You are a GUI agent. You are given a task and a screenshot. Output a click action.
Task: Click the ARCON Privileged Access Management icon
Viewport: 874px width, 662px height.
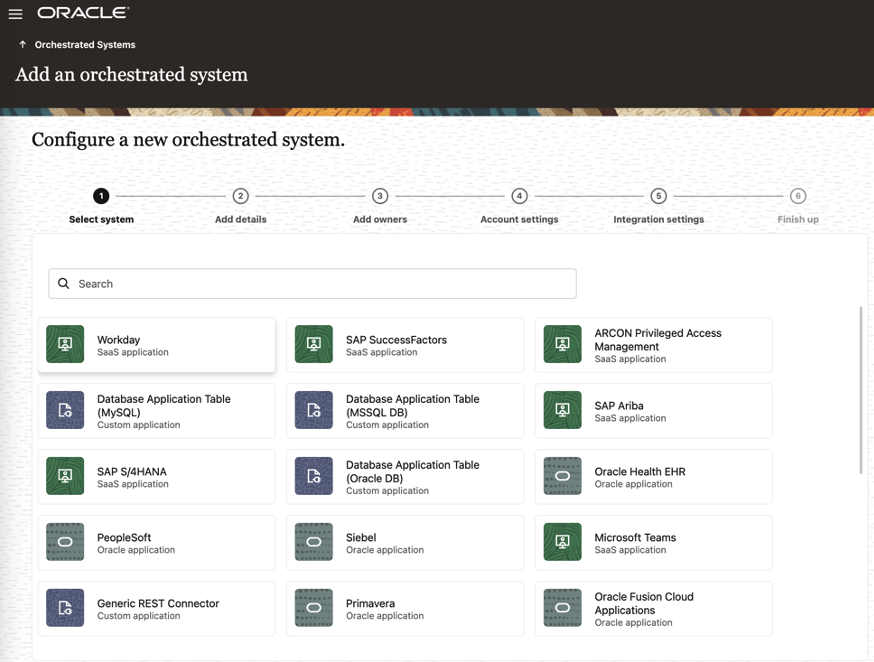[x=562, y=345]
